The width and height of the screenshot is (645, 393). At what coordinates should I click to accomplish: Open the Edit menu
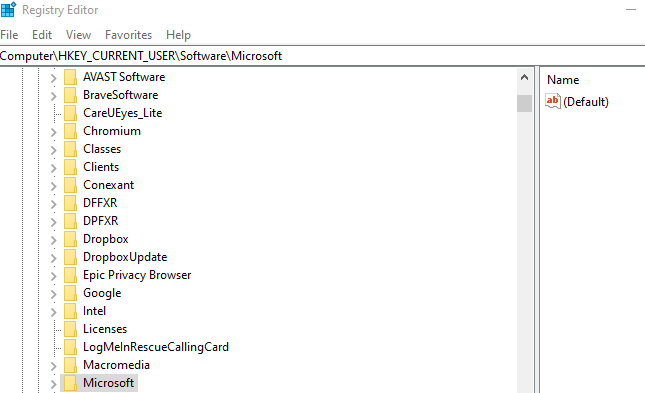42,35
